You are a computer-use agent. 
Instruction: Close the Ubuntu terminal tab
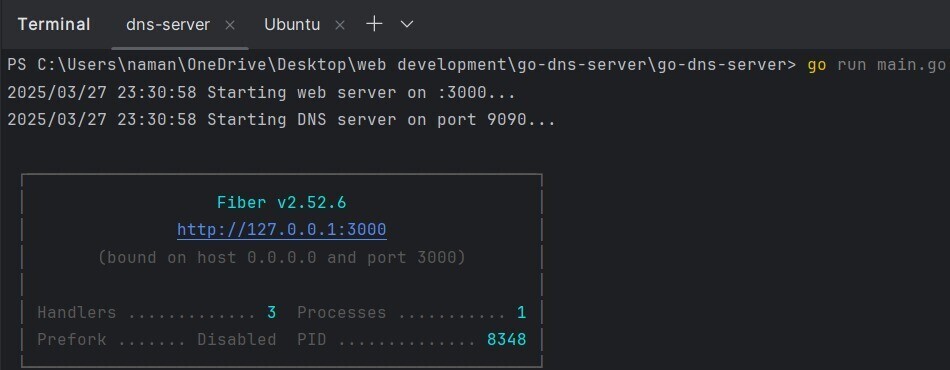point(340,25)
